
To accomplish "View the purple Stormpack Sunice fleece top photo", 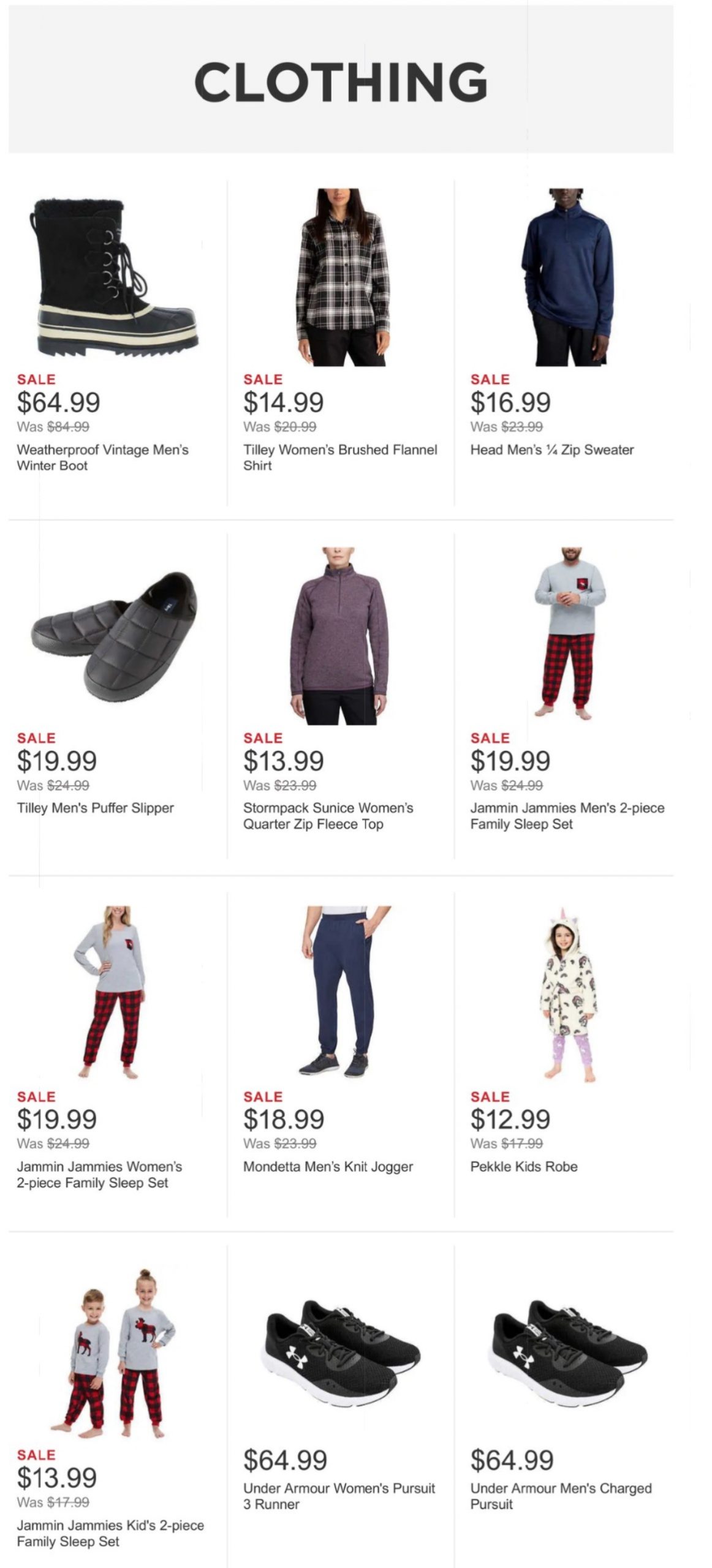I will coord(339,636).
